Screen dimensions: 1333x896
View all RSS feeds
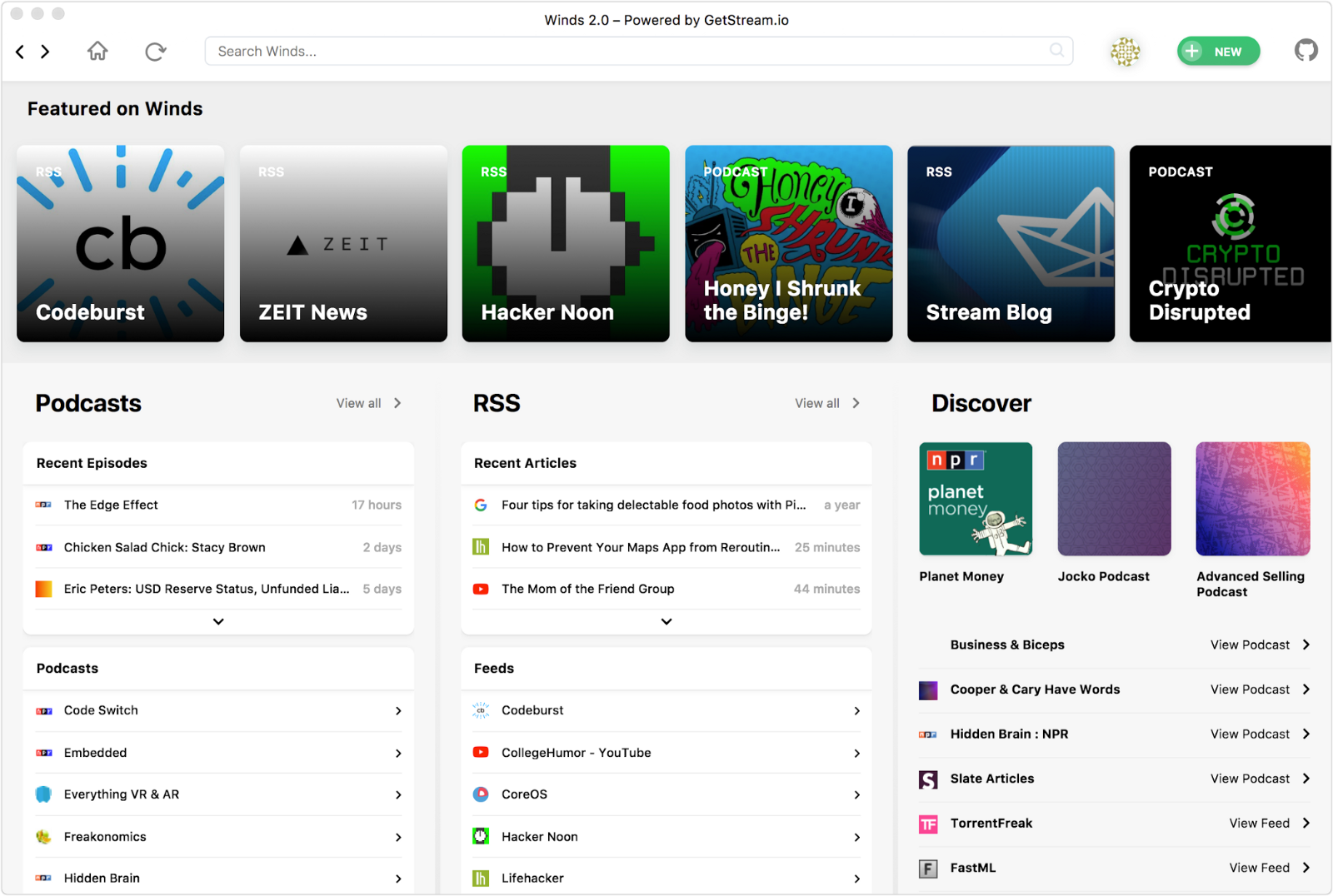pyautogui.click(x=826, y=403)
